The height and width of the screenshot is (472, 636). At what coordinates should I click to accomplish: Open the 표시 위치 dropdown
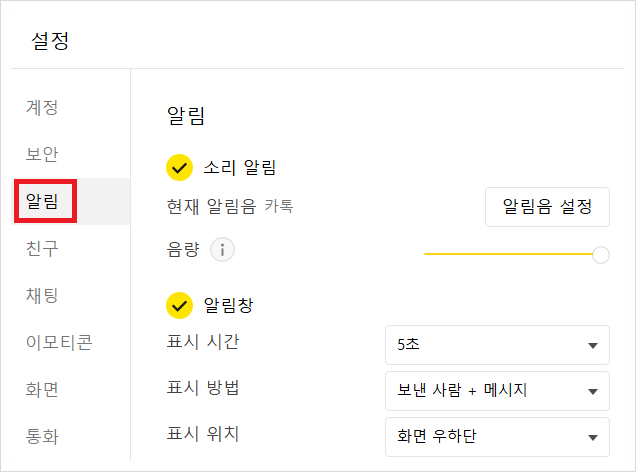497,437
